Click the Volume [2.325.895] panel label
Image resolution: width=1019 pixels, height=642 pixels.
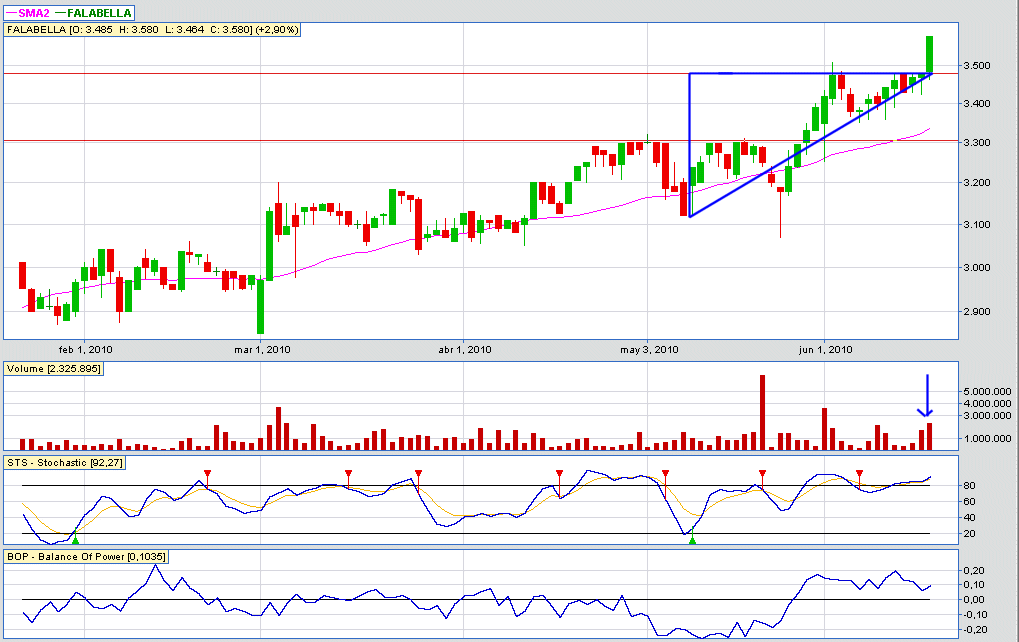[53, 368]
